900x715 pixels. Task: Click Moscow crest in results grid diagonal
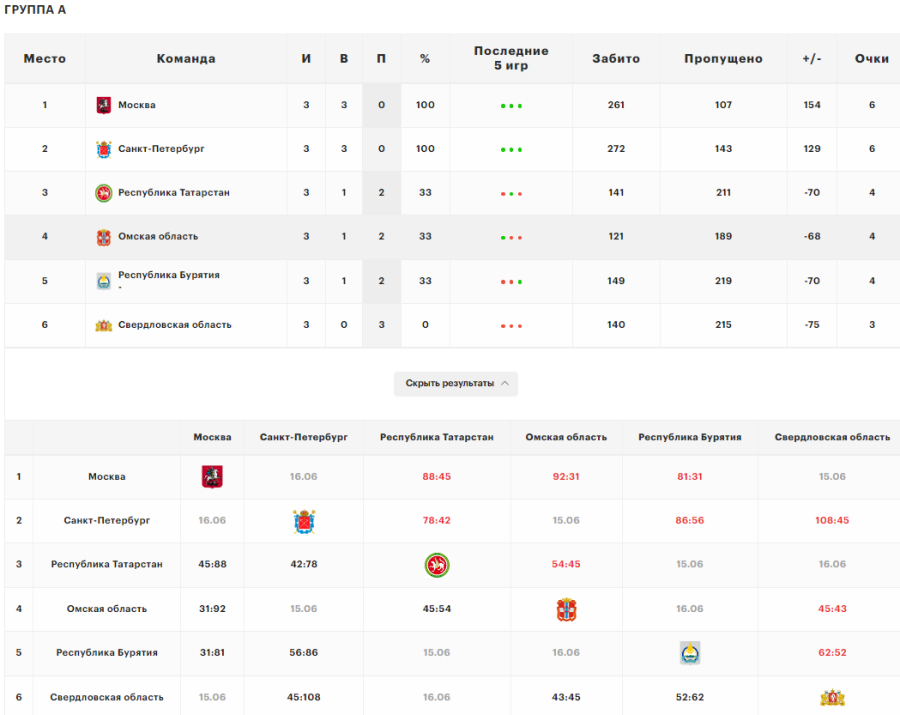point(212,477)
